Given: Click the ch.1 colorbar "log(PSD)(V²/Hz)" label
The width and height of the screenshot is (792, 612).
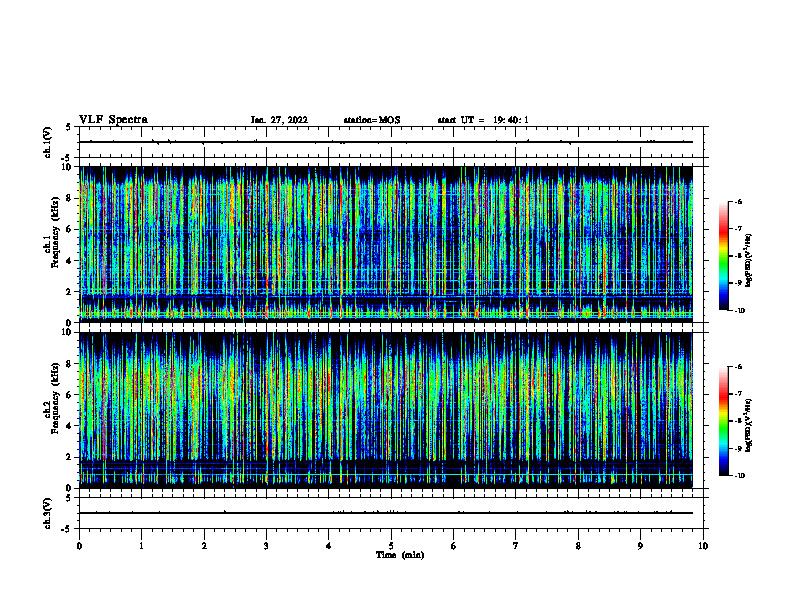Looking at the screenshot, I should (749, 260).
